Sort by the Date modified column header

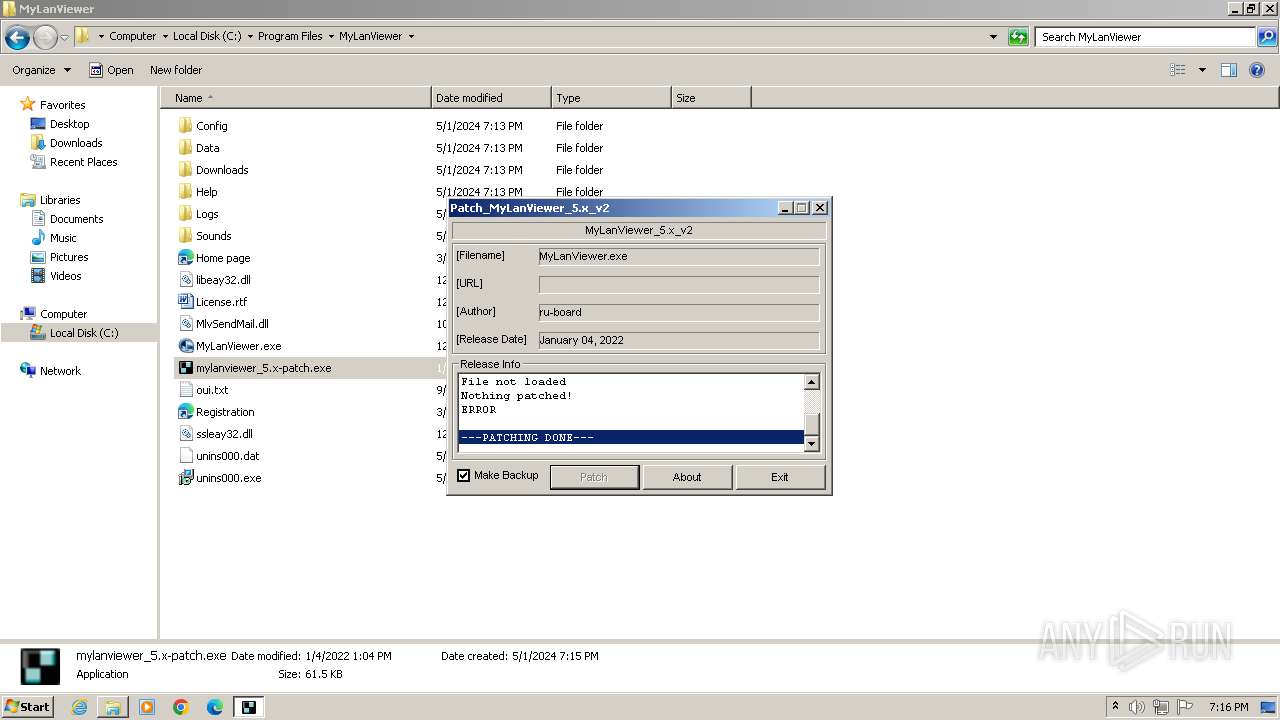491,98
